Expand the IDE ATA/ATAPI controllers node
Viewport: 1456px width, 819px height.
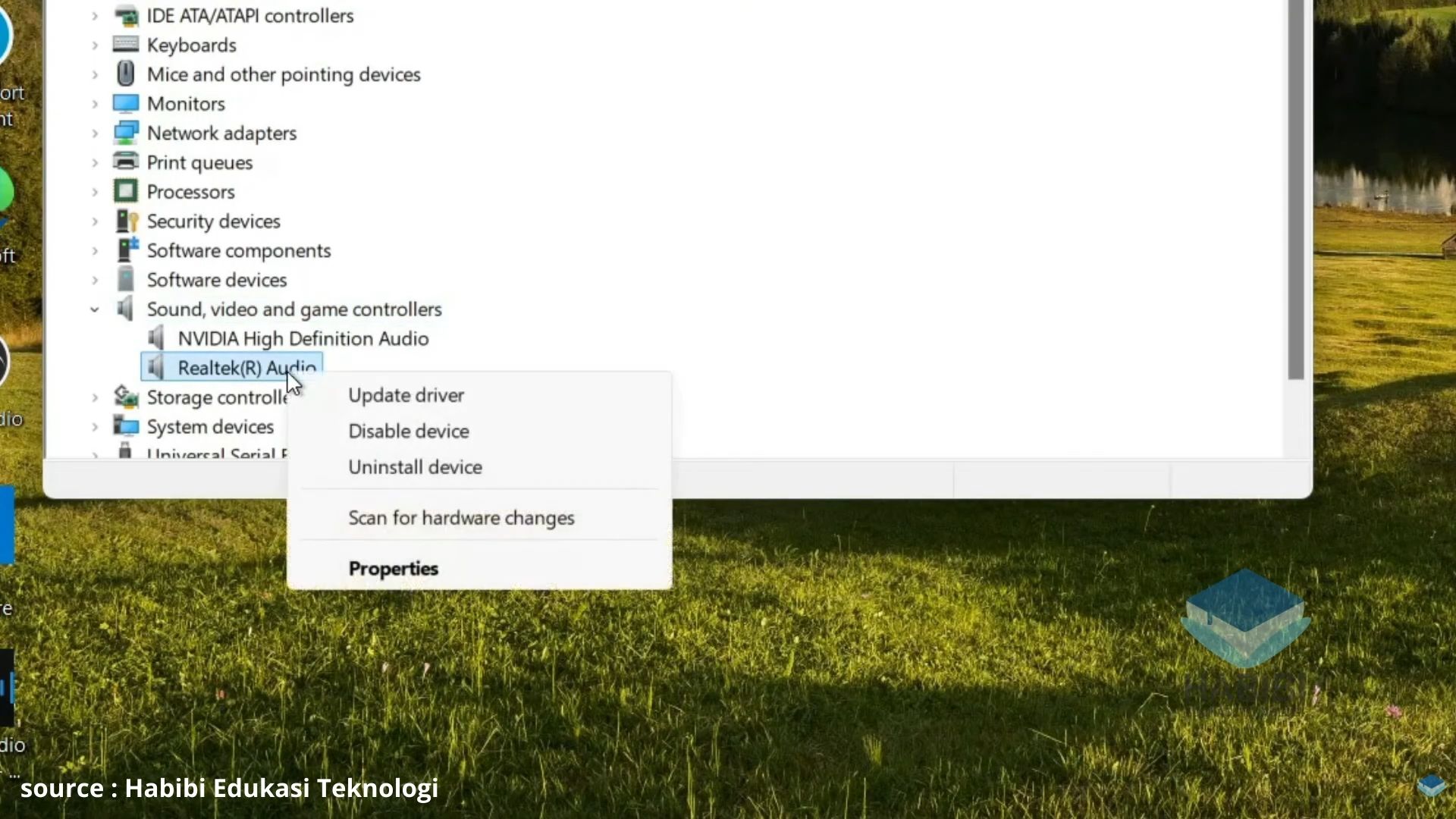[x=95, y=16]
